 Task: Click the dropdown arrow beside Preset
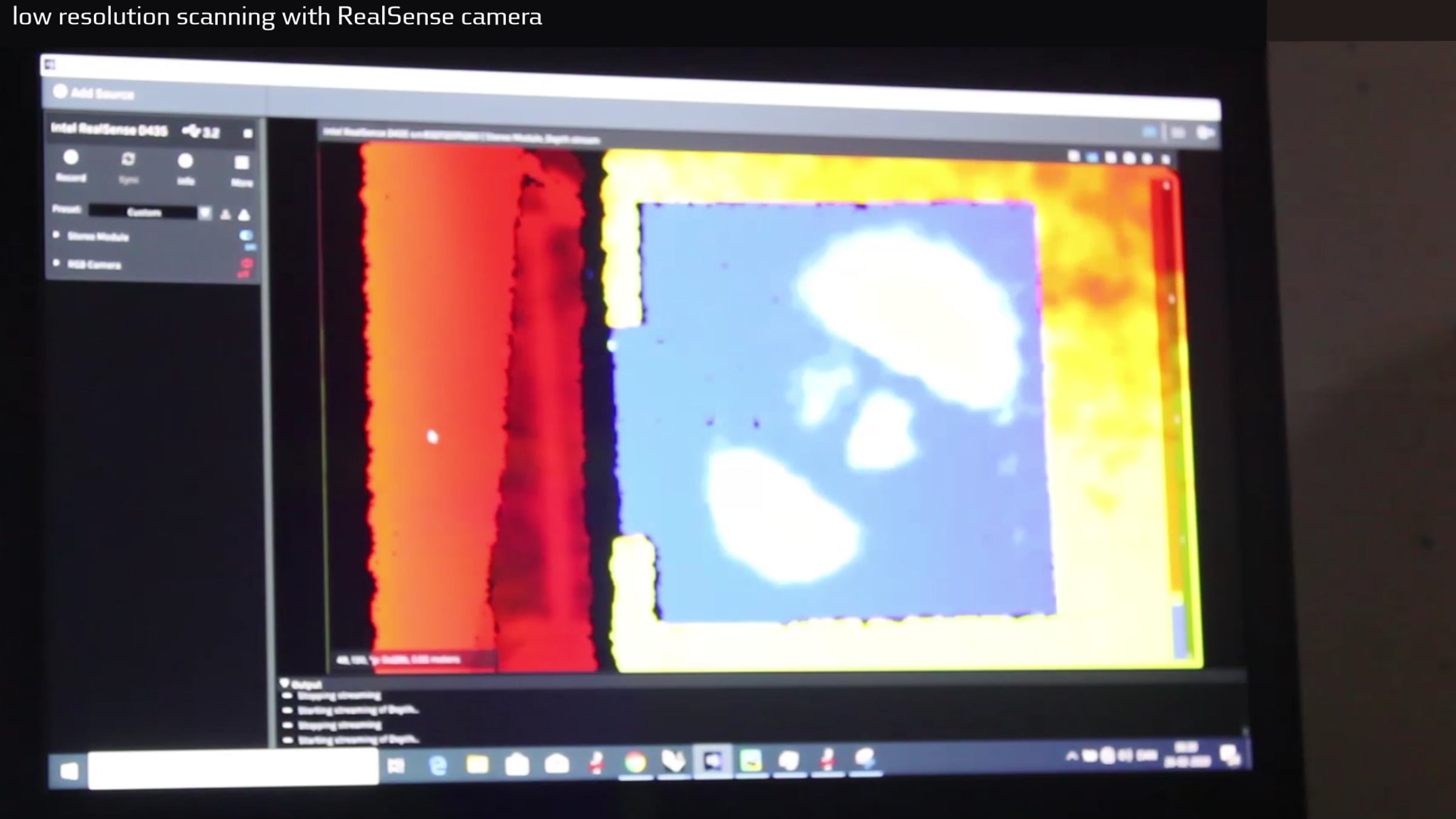point(205,213)
